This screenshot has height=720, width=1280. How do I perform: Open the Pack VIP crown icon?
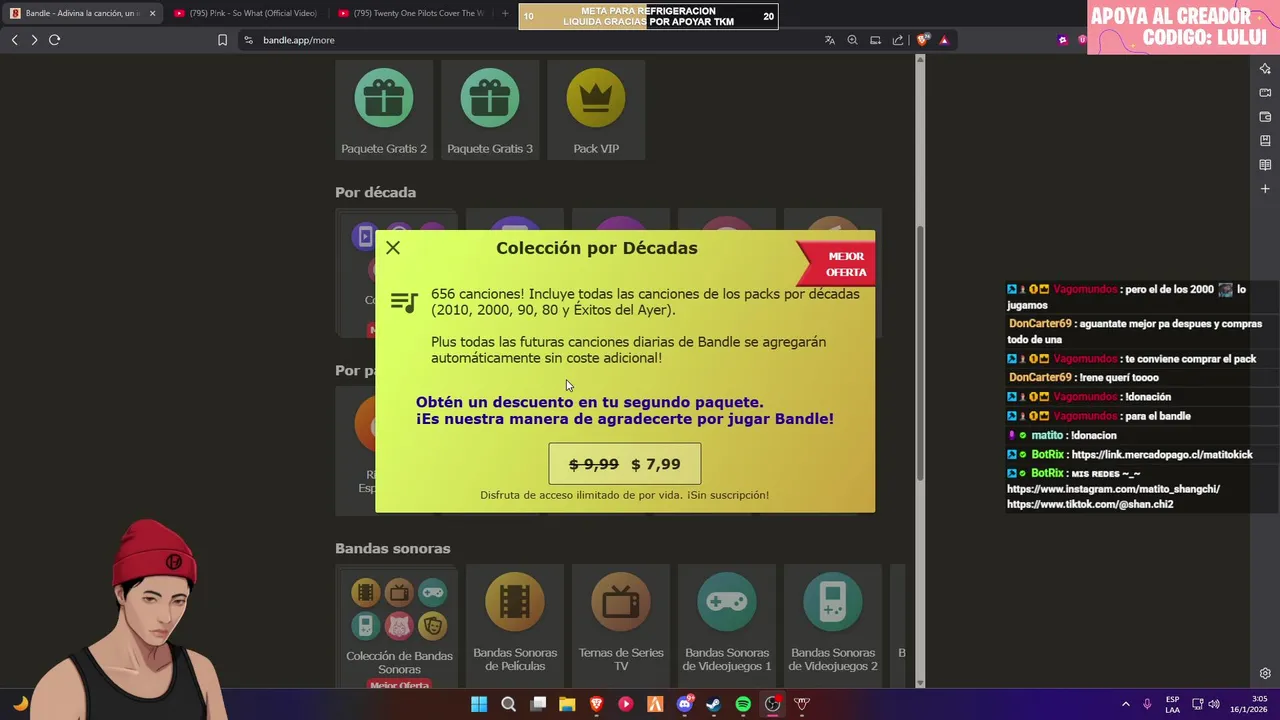tap(596, 98)
